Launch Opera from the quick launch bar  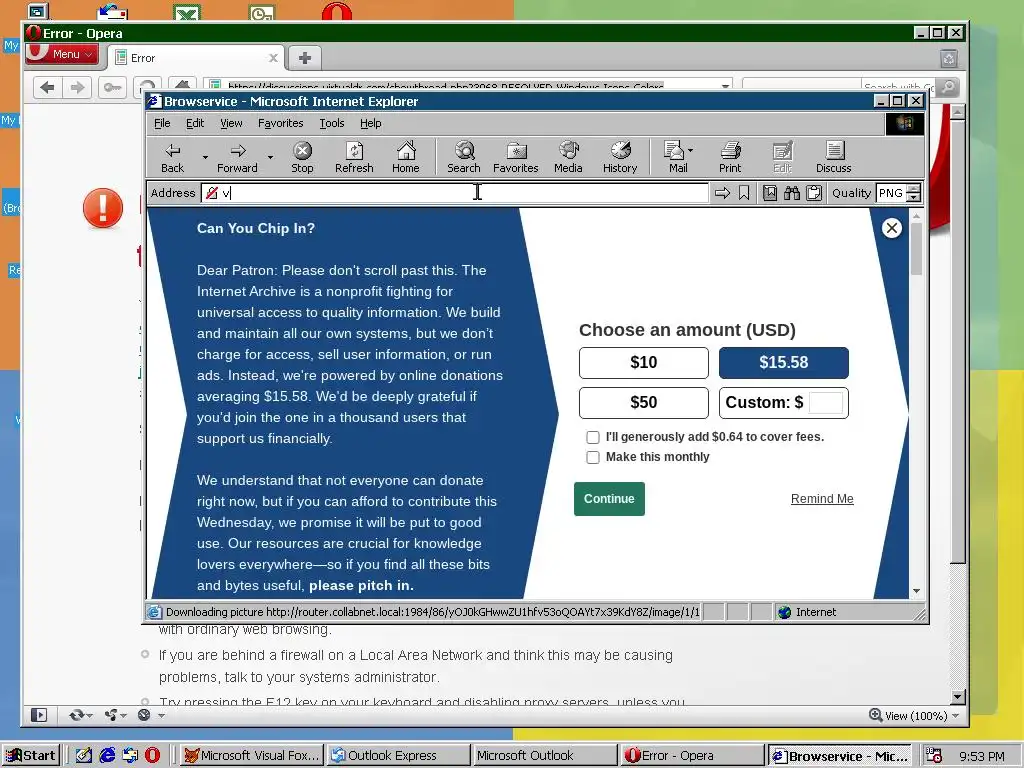pyautogui.click(x=152, y=756)
